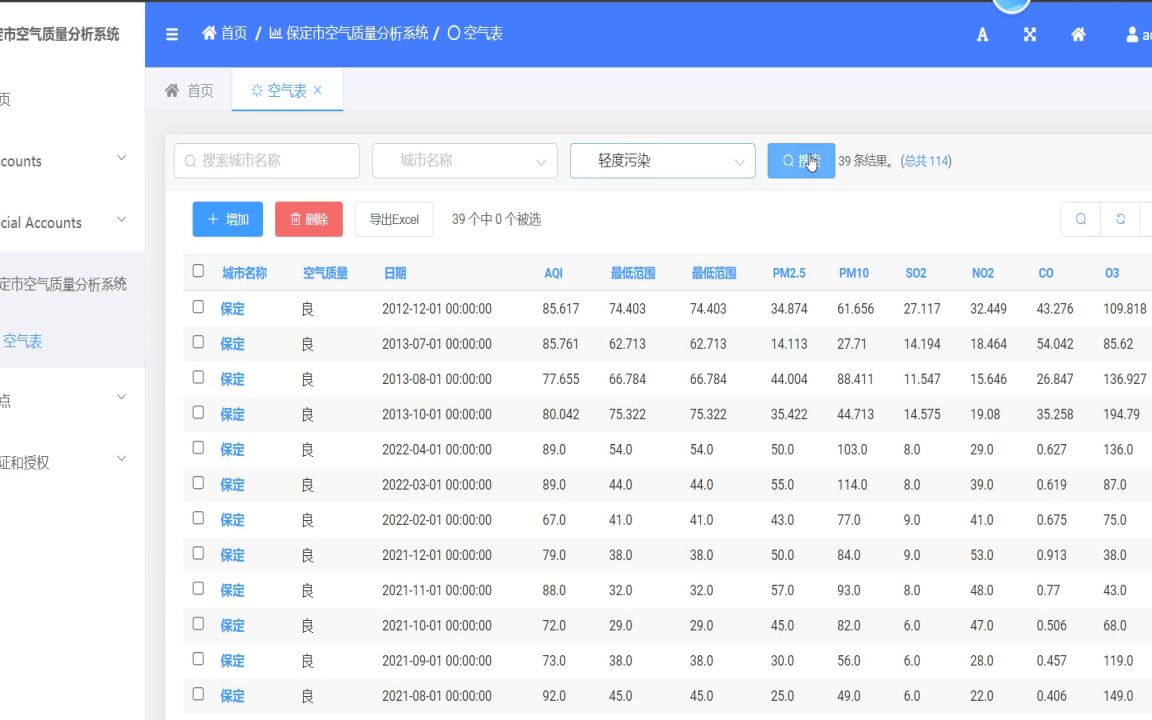1152x720 pixels.
Task: Open the 城市名称 dropdown
Action: pos(464,160)
